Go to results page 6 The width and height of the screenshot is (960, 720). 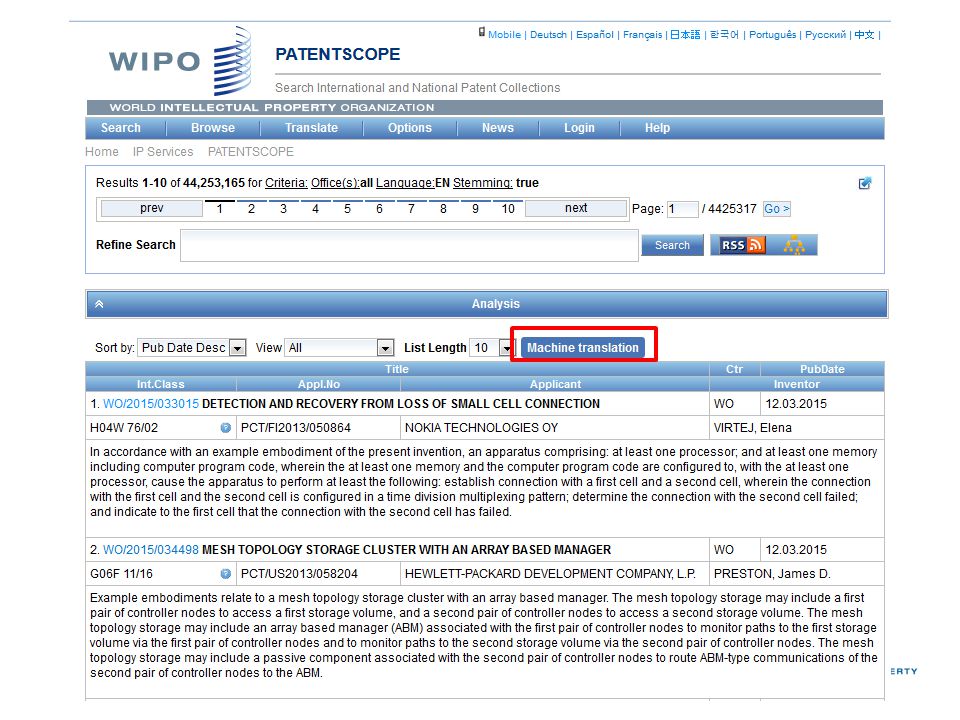pyautogui.click(x=379, y=209)
